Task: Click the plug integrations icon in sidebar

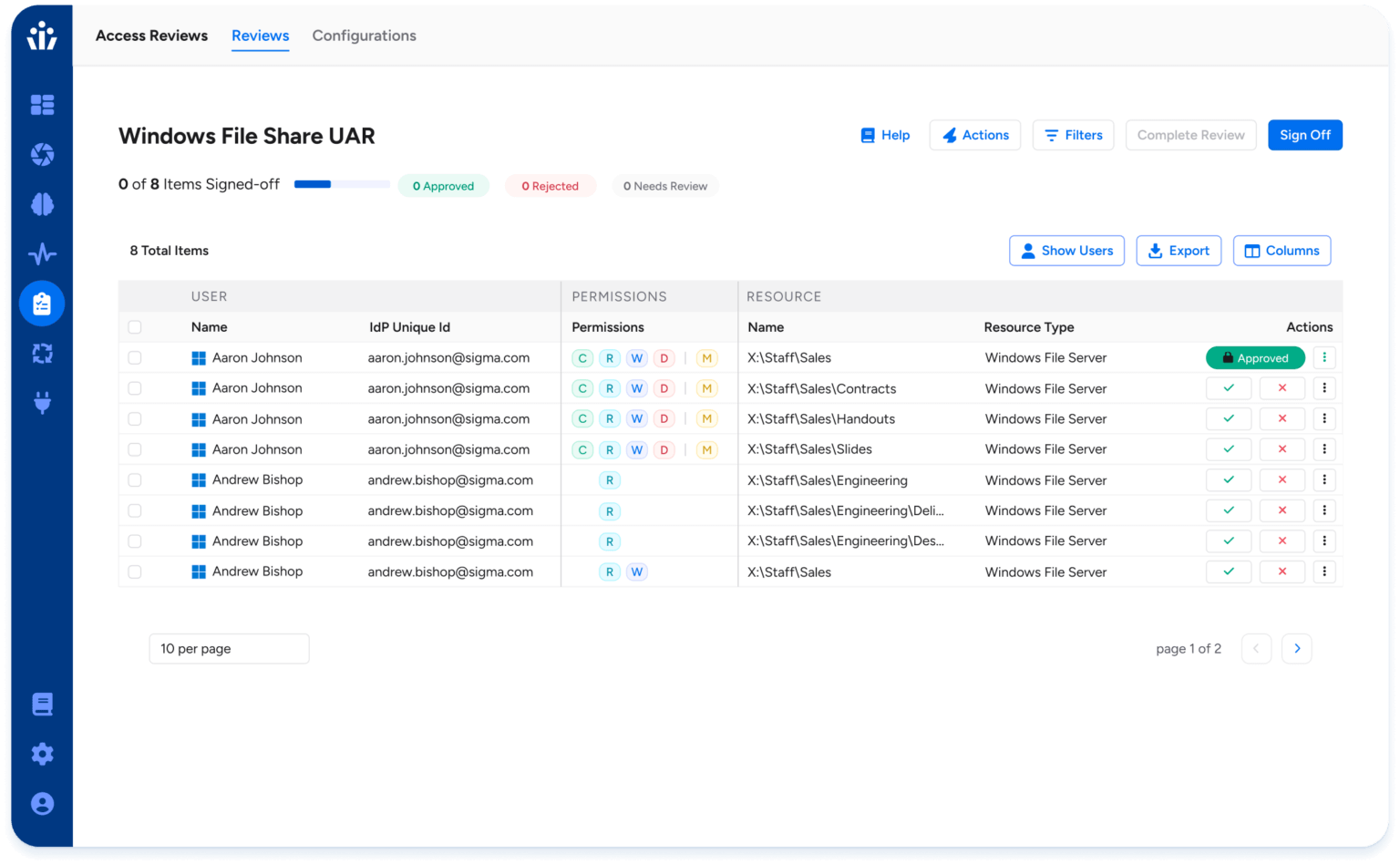Action: coord(42,402)
